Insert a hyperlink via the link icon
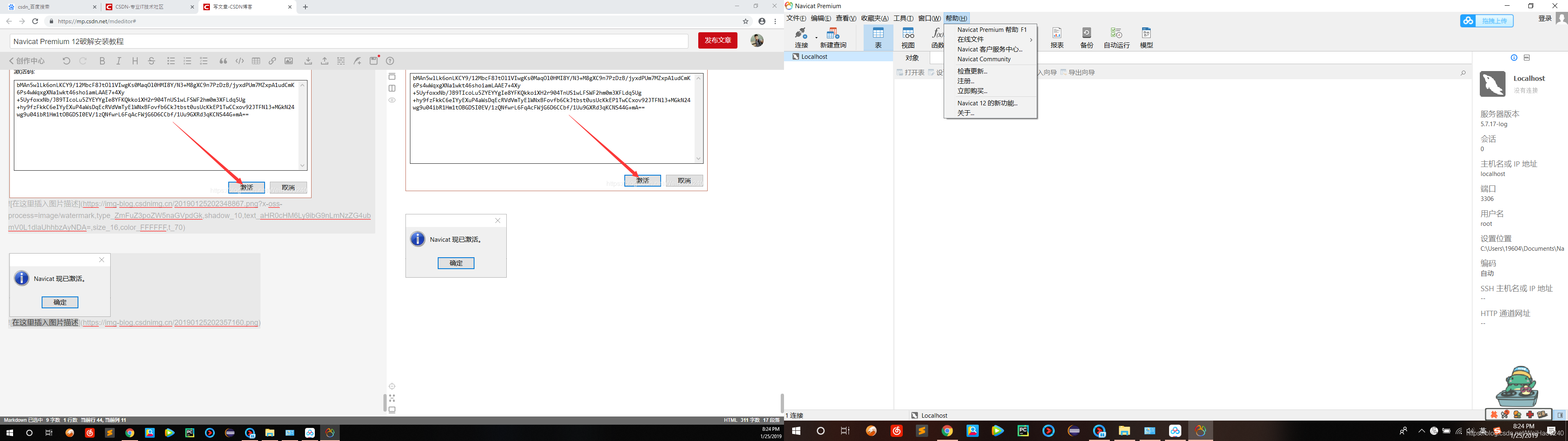Image resolution: width=1568 pixels, height=441 pixels. click(x=273, y=61)
